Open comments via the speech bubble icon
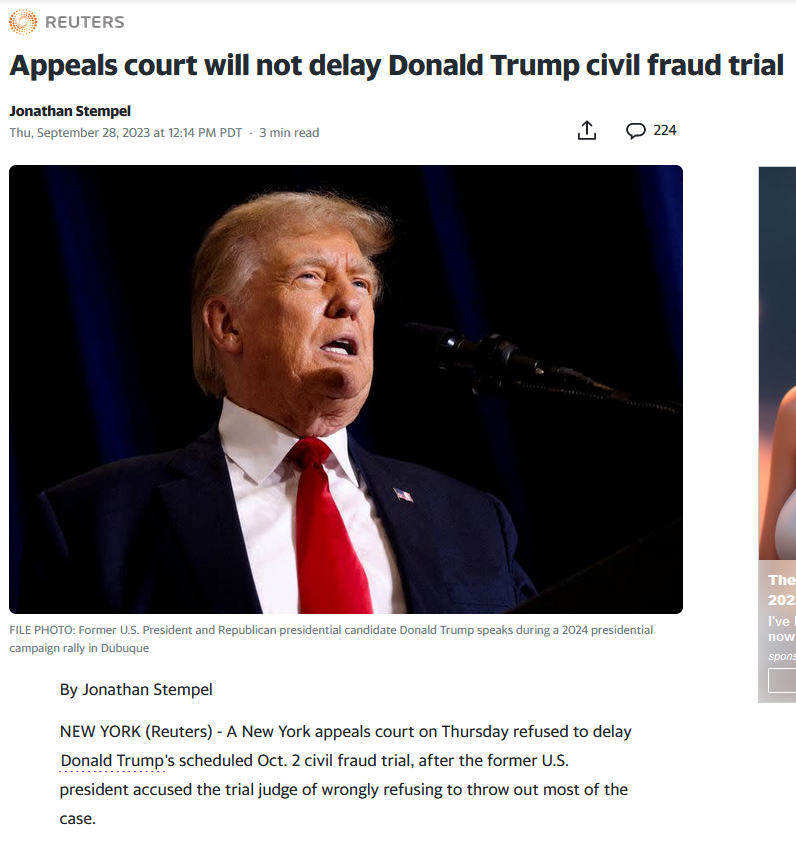Screen dimensions: 796x843 [x=635, y=131]
